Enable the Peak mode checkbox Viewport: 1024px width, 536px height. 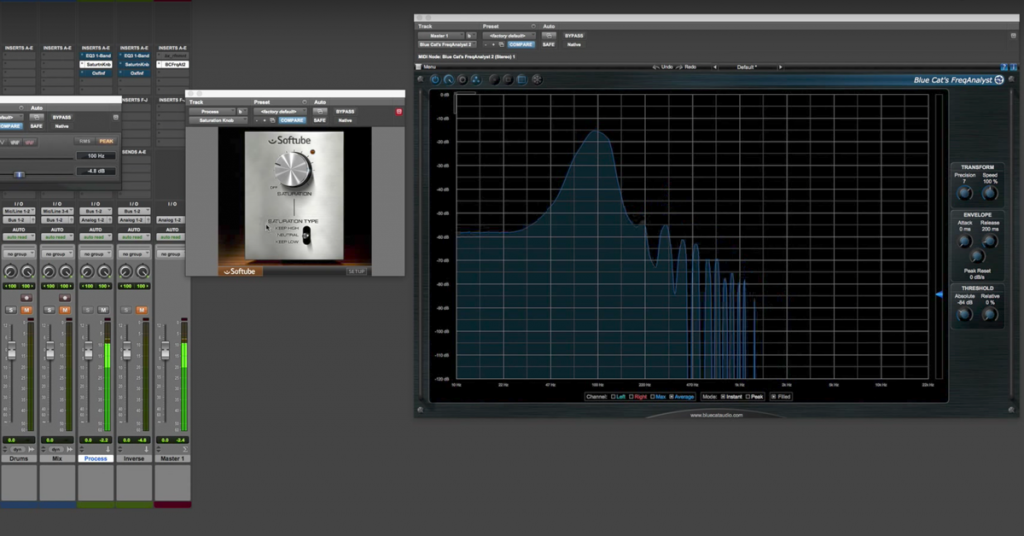point(748,396)
